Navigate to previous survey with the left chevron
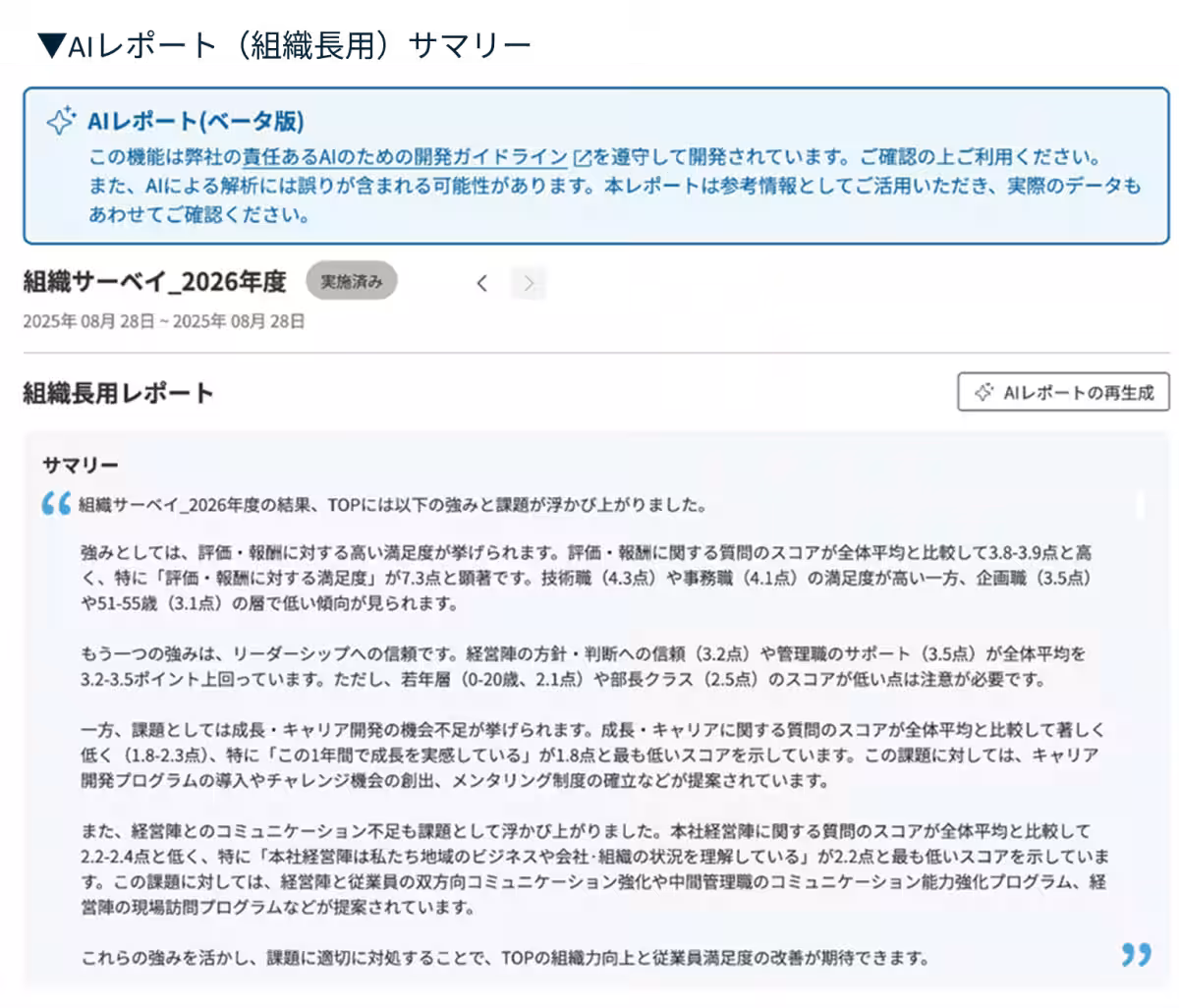 click(x=482, y=282)
